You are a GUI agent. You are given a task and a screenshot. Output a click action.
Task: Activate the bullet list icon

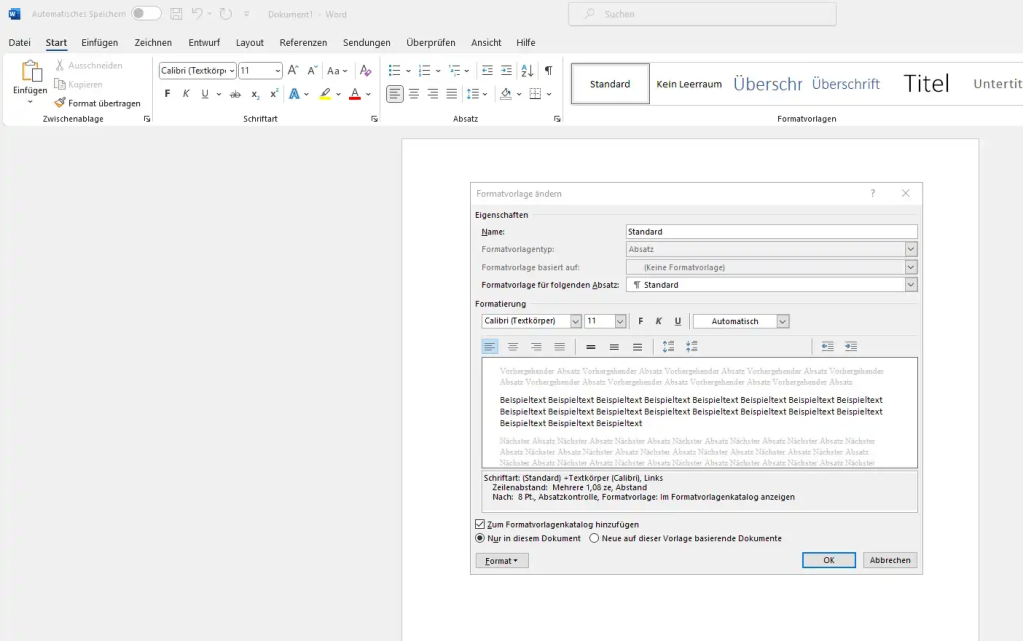395,70
